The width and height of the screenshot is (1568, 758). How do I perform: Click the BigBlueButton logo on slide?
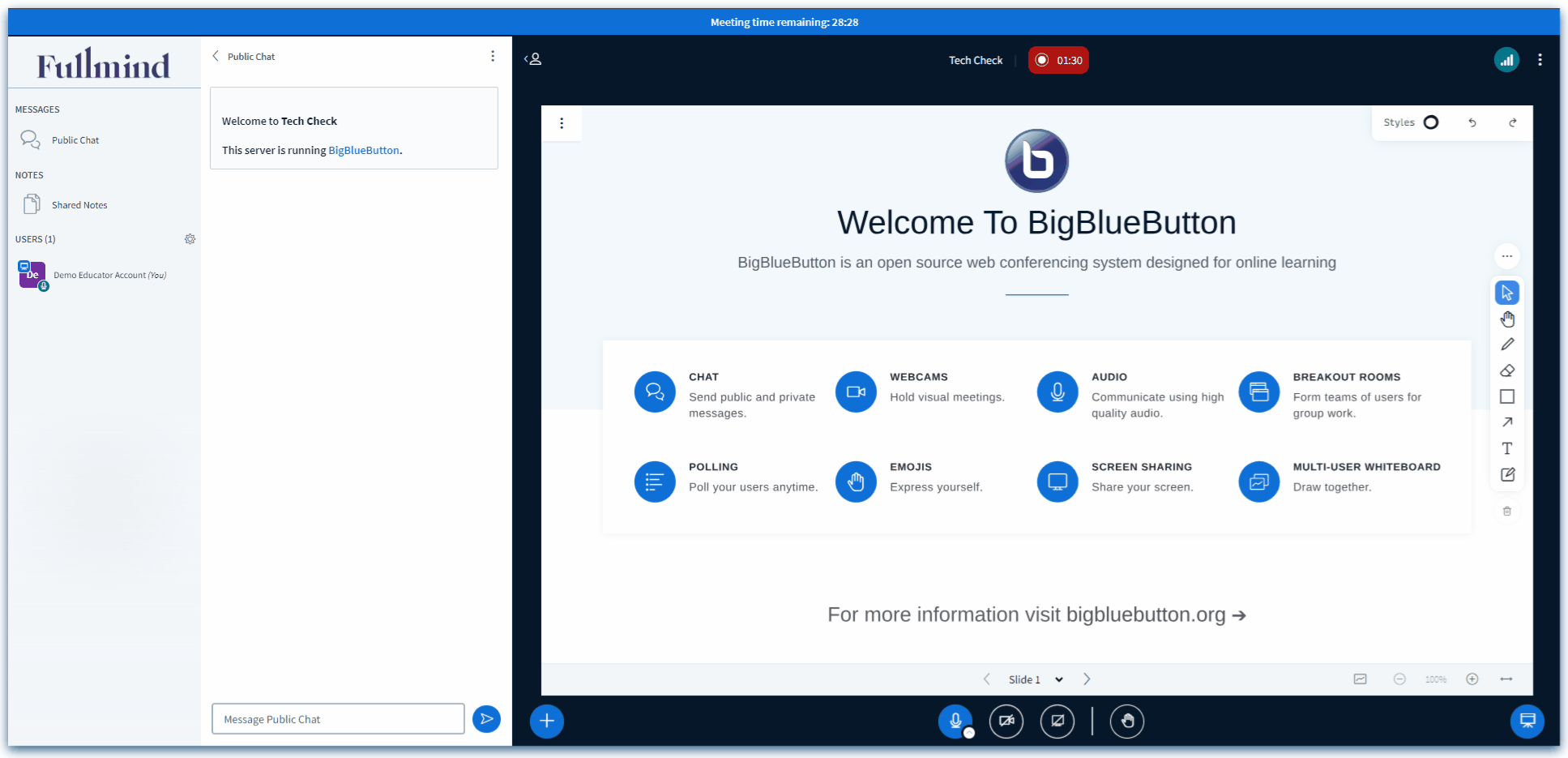point(1036,161)
